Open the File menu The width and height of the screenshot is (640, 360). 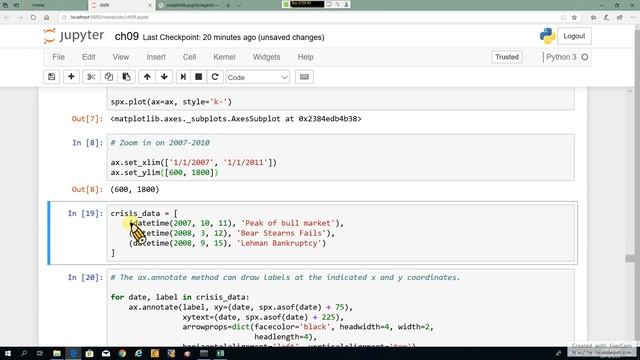58,57
